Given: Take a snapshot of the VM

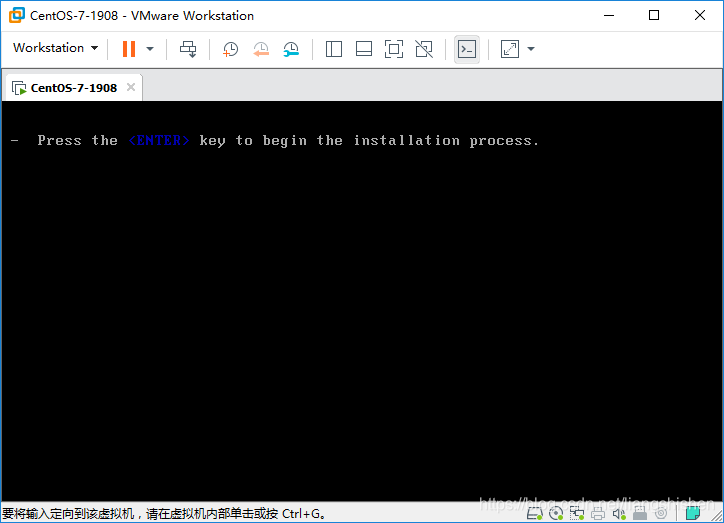Looking at the screenshot, I should click(x=230, y=48).
